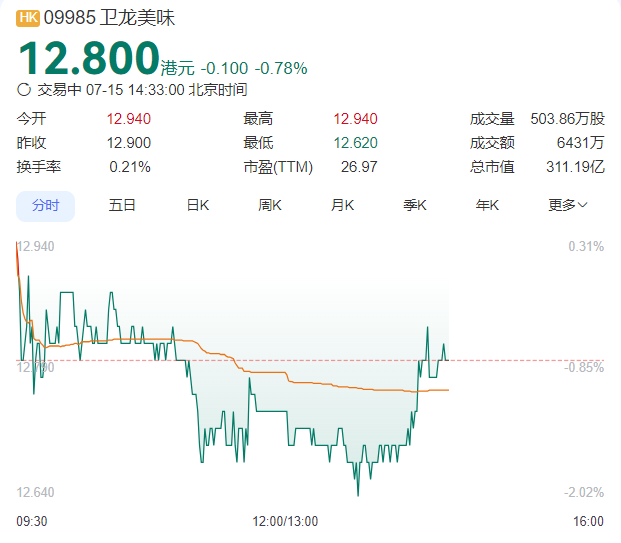621x543 pixels.
Task: Click the 16:00 time axis label
Action: pos(589,521)
